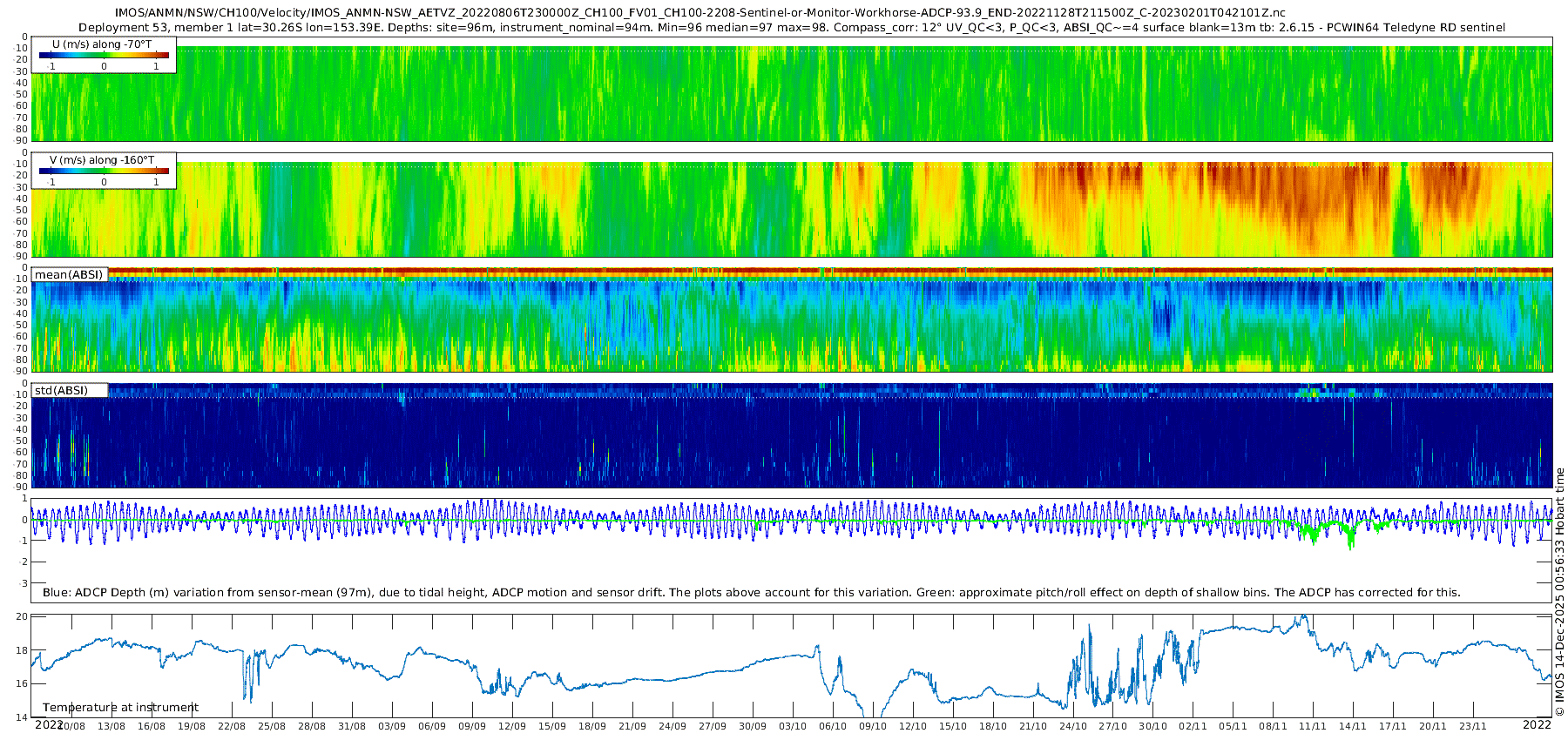This screenshot has height=740, width=1568.
Task: Click the 31/08 date tick label
Action: point(352,726)
